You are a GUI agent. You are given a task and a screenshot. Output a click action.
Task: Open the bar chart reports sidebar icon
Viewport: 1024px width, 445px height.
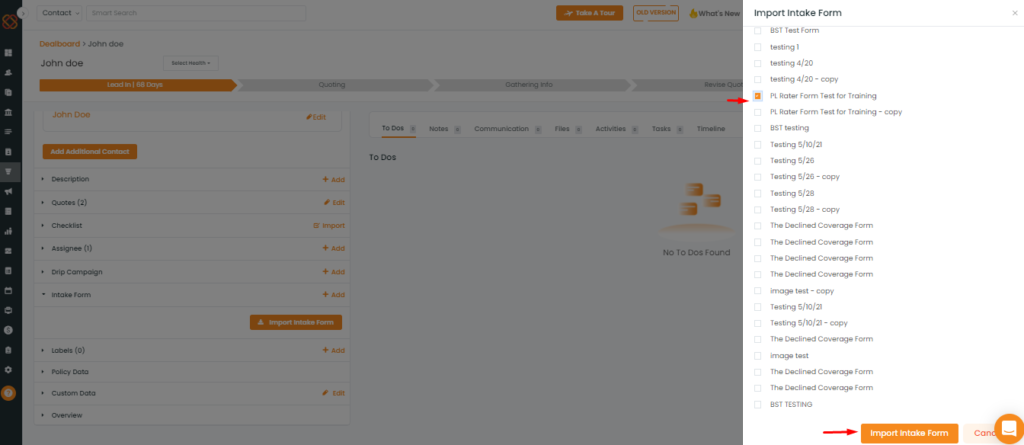(x=8, y=231)
